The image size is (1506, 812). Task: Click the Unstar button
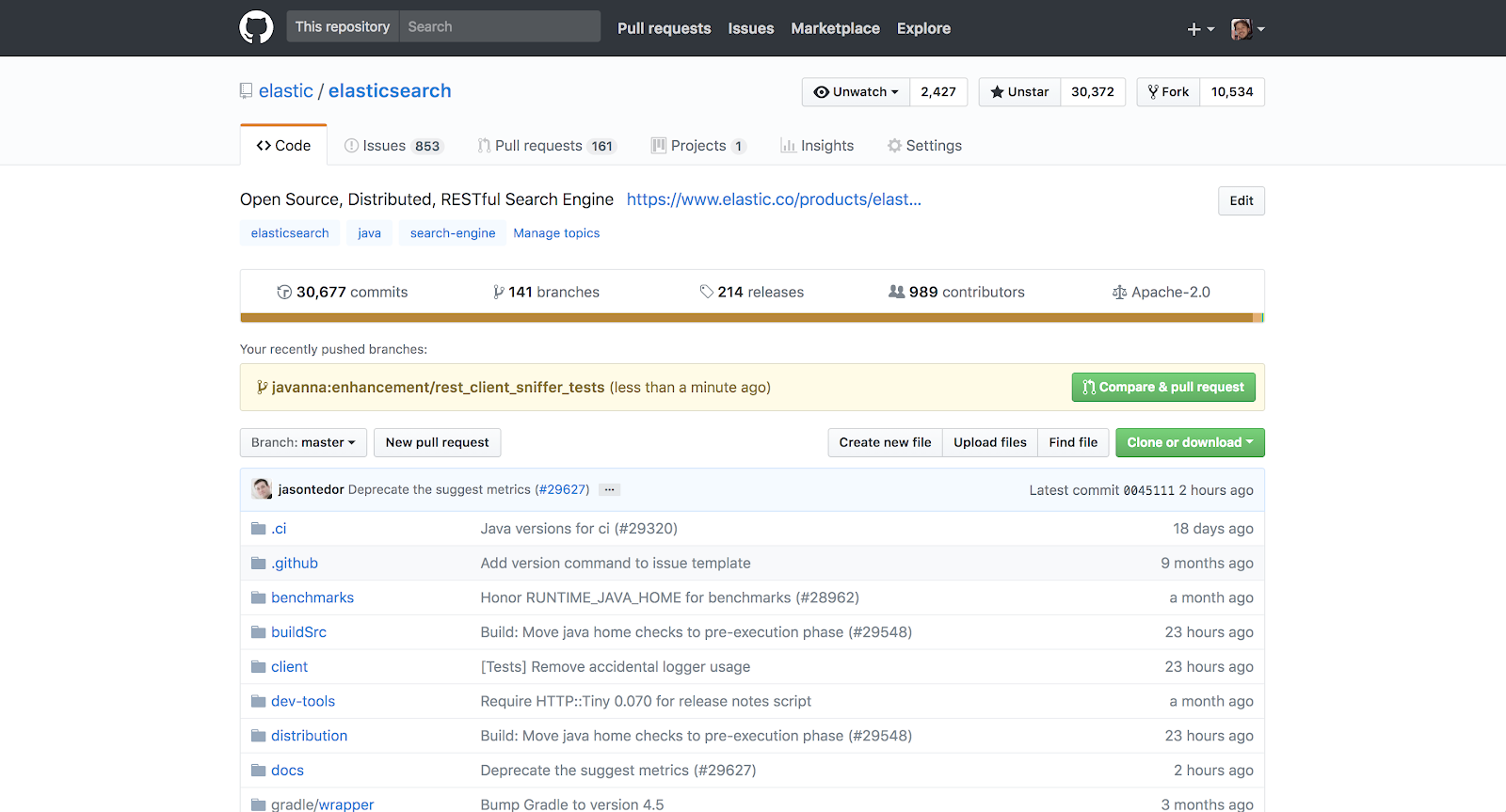(1019, 92)
